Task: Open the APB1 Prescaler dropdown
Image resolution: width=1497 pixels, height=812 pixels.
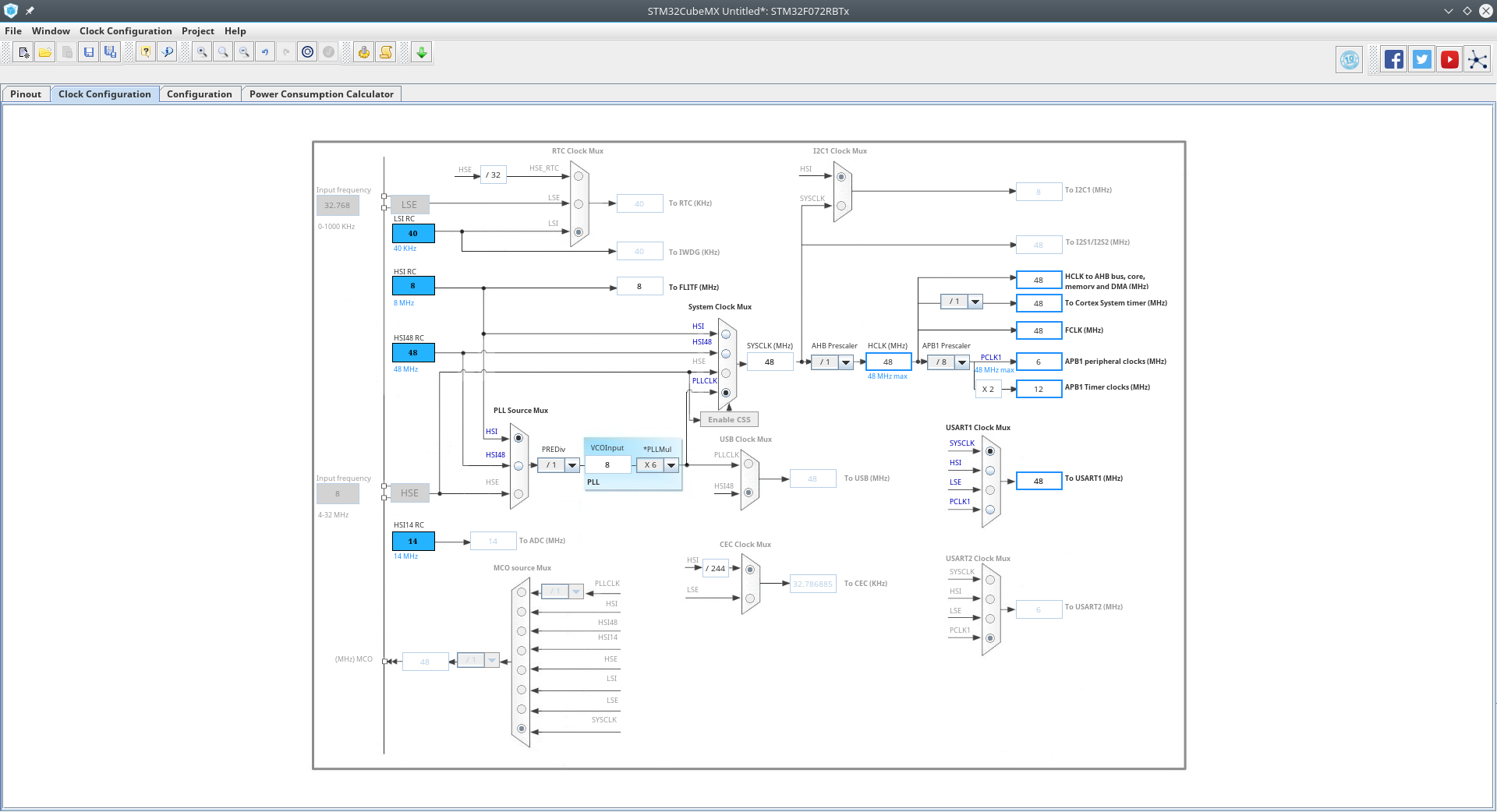Action: 963,362
